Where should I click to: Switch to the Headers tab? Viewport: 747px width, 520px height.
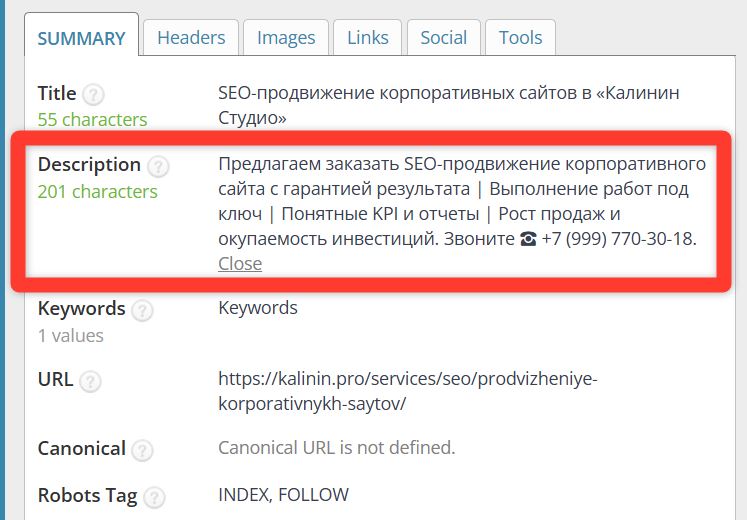pos(191,38)
